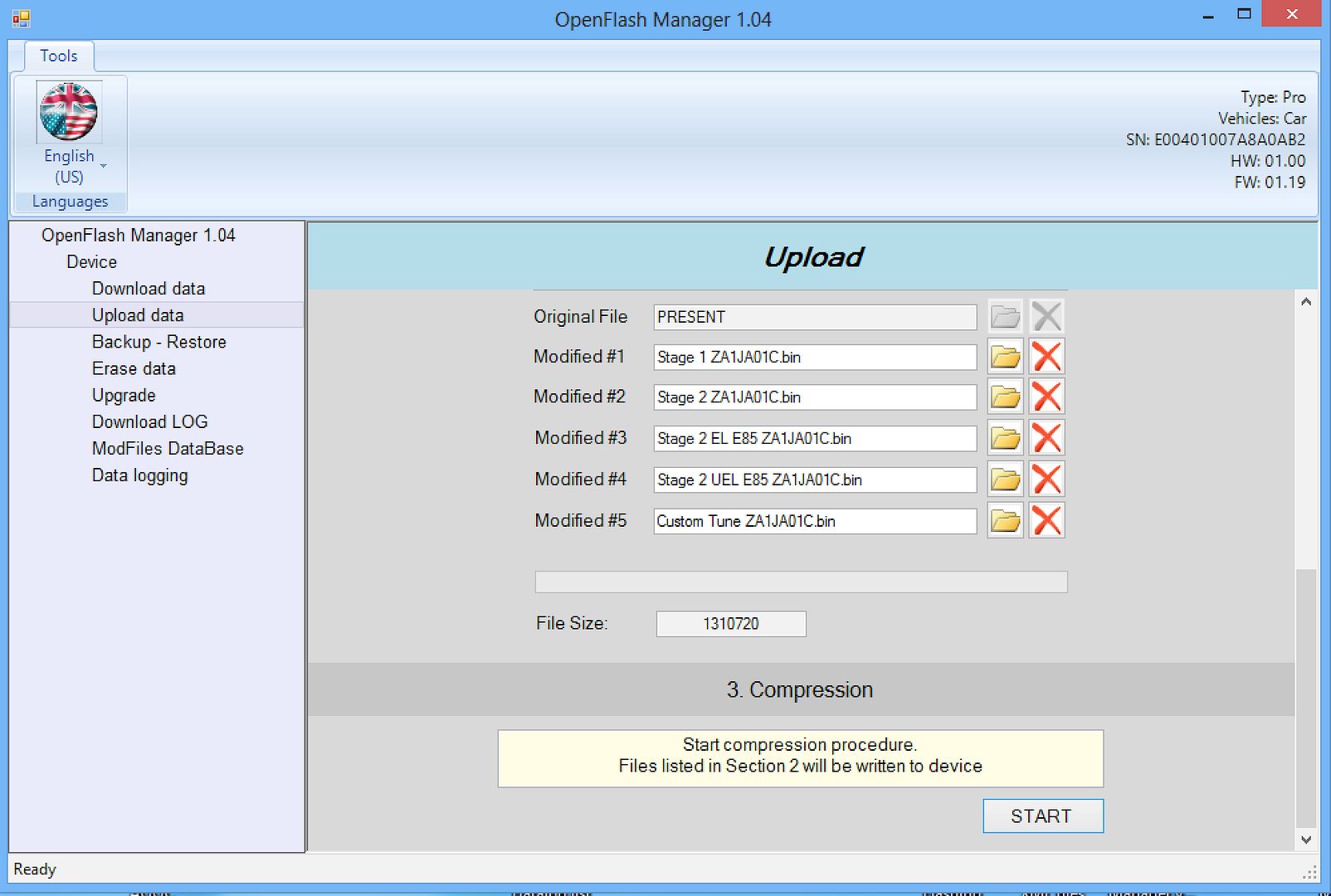The image size is (1331, 896).
Task: Click the Original File PRESENT field
Action: tap(815, 317)
